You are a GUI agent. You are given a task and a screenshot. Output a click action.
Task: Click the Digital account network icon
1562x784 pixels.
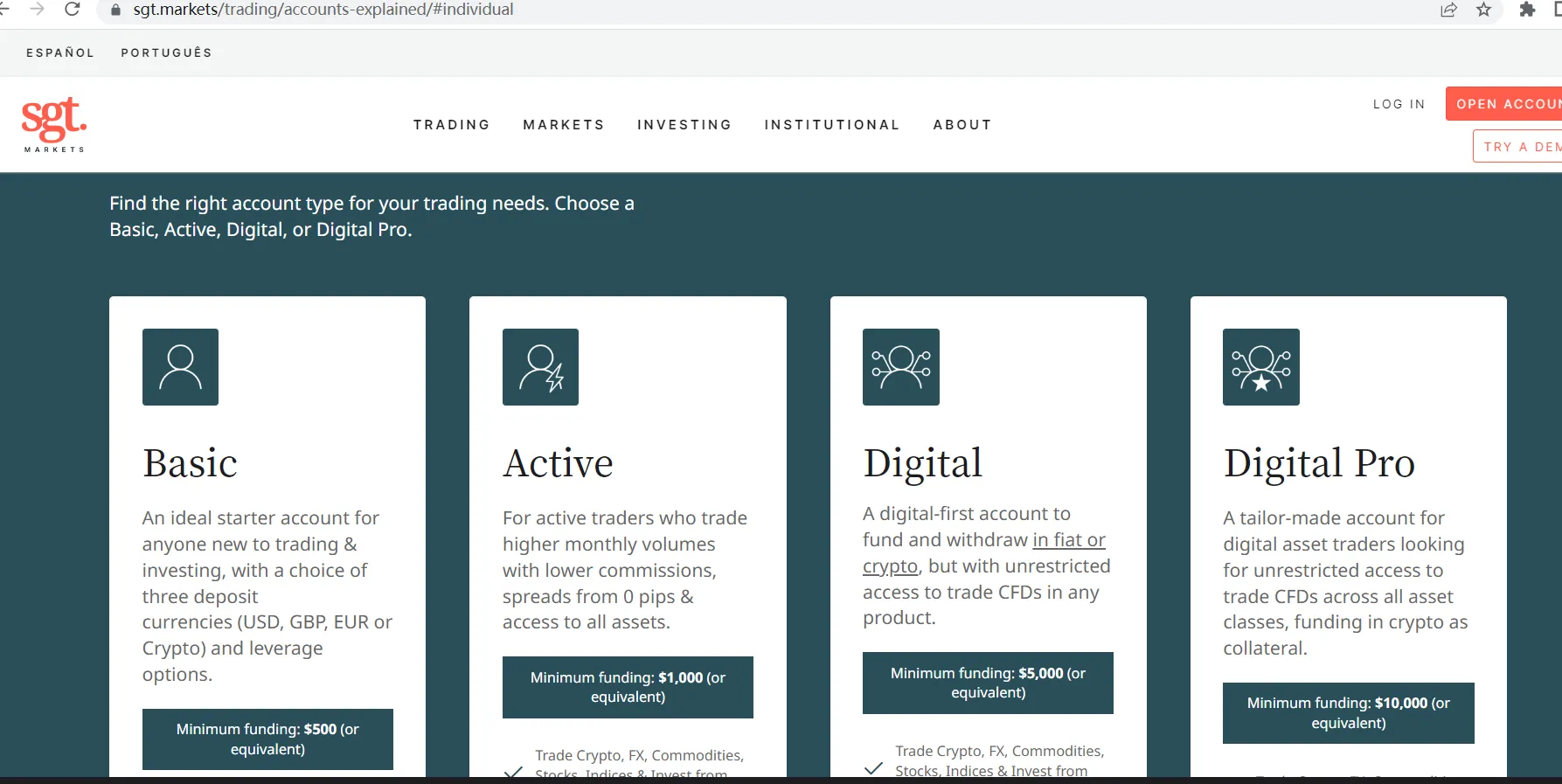click(x=901, y=367)
